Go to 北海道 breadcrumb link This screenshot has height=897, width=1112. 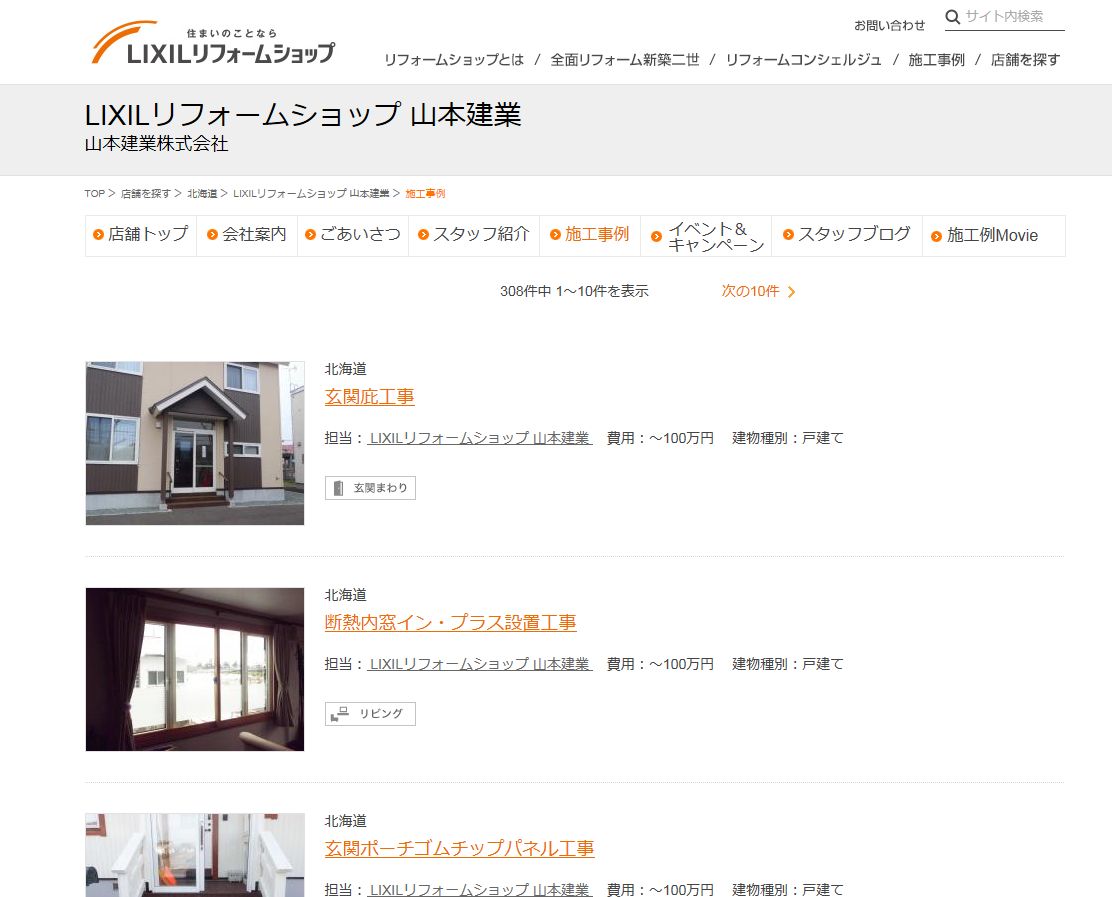coord(202,194)
